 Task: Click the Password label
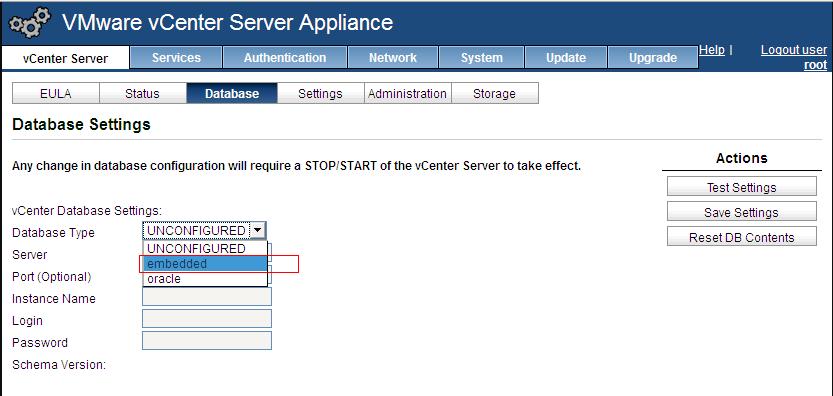(x=40, y=343)
